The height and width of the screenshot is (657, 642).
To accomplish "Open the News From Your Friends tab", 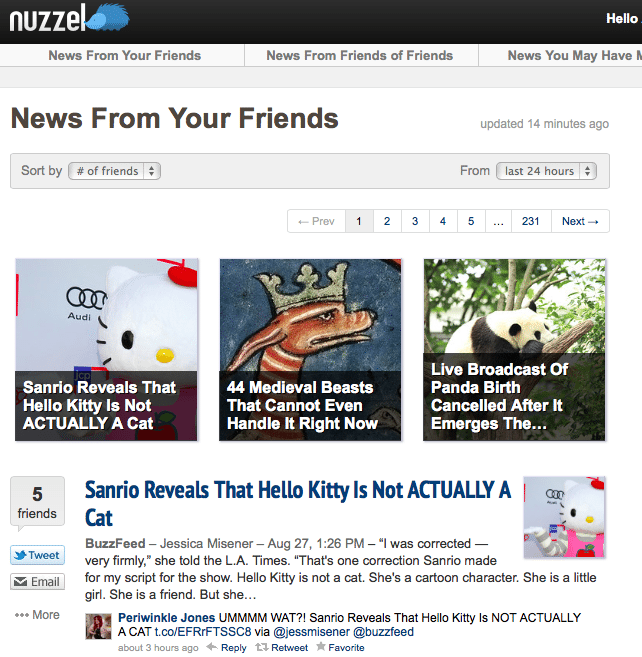I will coord(124,55).
